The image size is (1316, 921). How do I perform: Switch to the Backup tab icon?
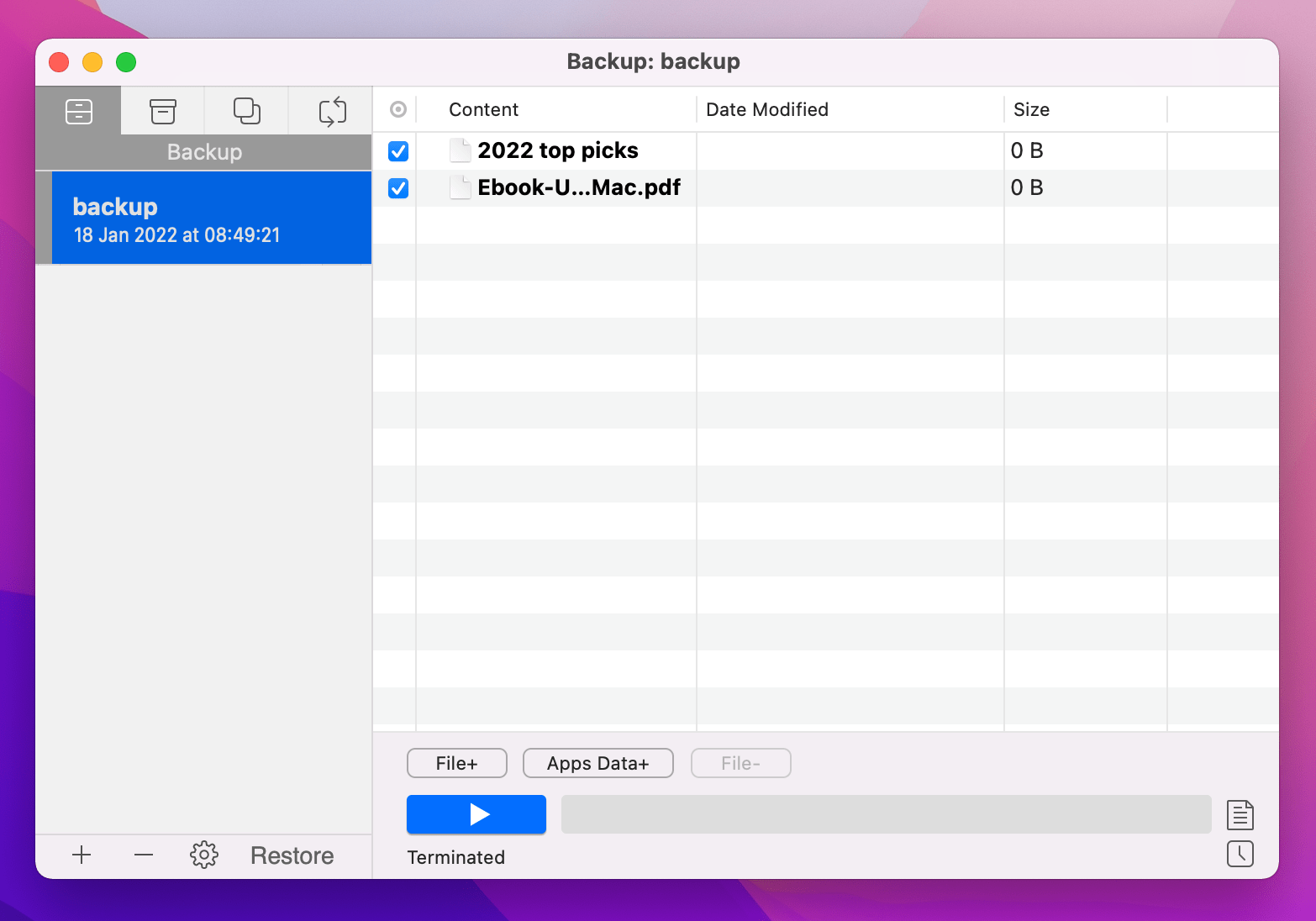(x=79, y=111)
